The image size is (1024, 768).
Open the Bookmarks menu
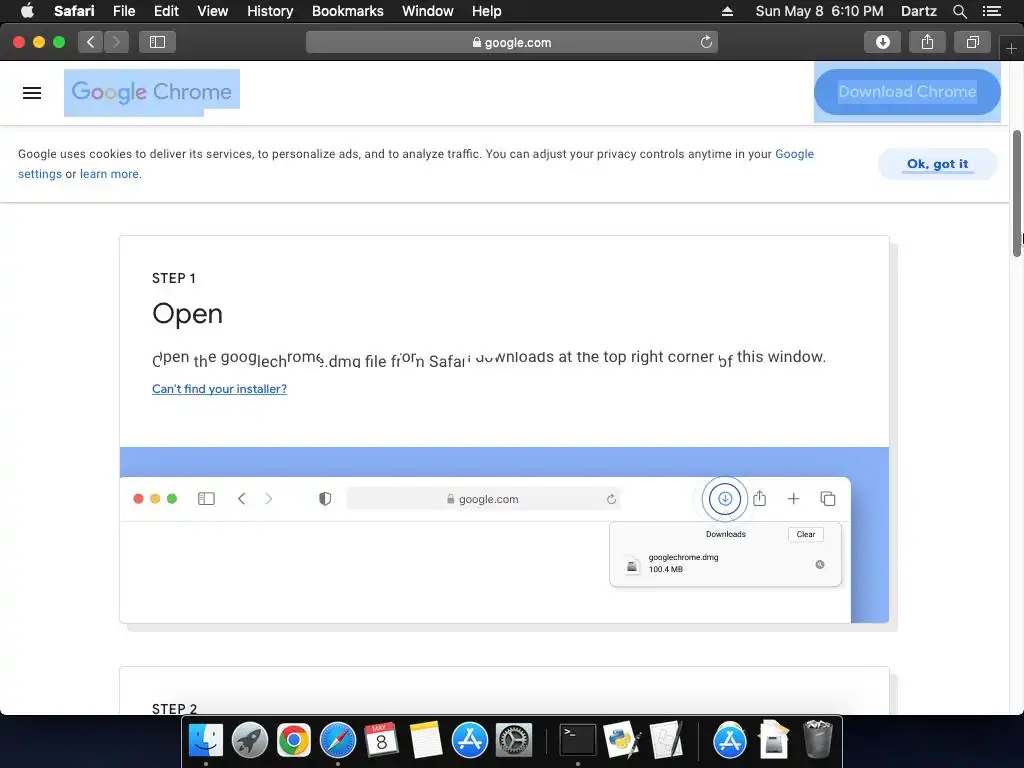(347, 11)
